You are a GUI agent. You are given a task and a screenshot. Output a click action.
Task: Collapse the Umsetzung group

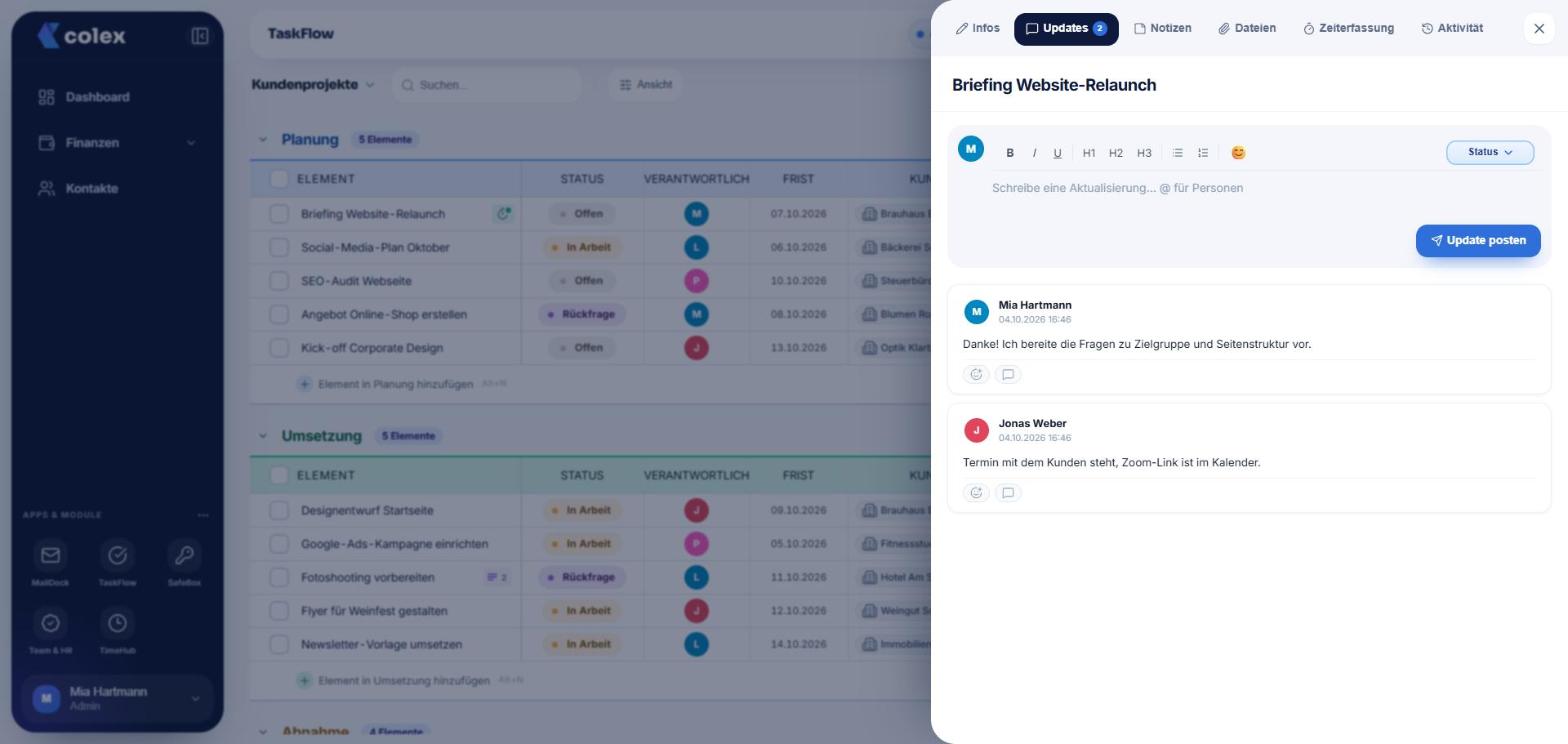(x=263, y=436)
